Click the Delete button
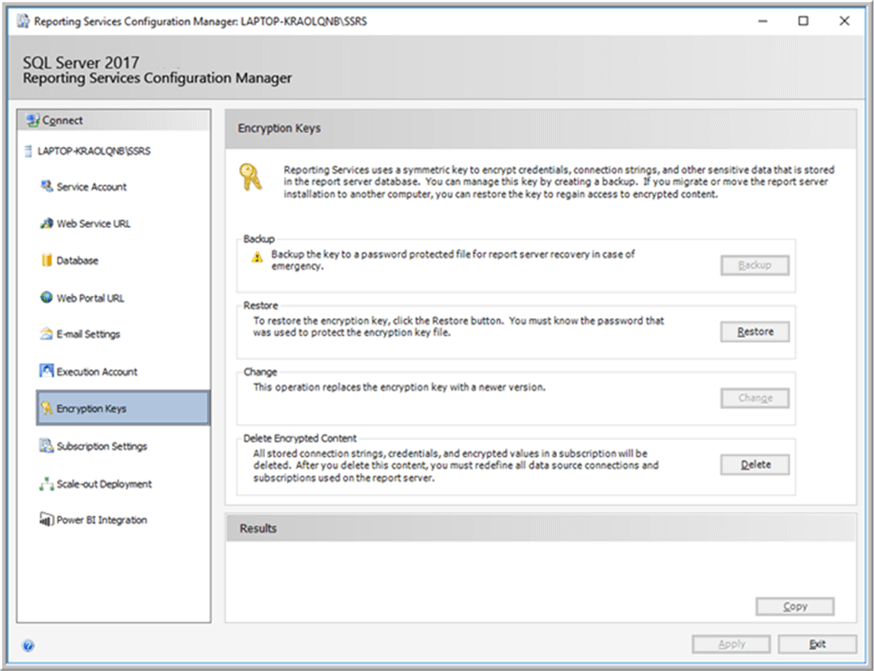 [755, 464]
